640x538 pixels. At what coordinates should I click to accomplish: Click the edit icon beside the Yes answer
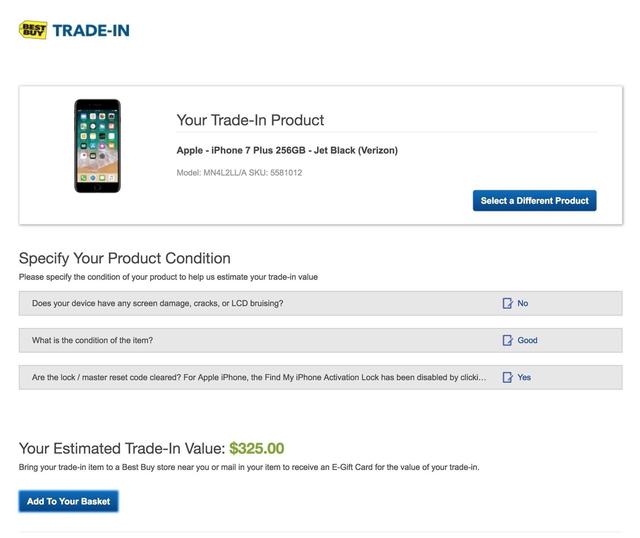tap(508, 378)
